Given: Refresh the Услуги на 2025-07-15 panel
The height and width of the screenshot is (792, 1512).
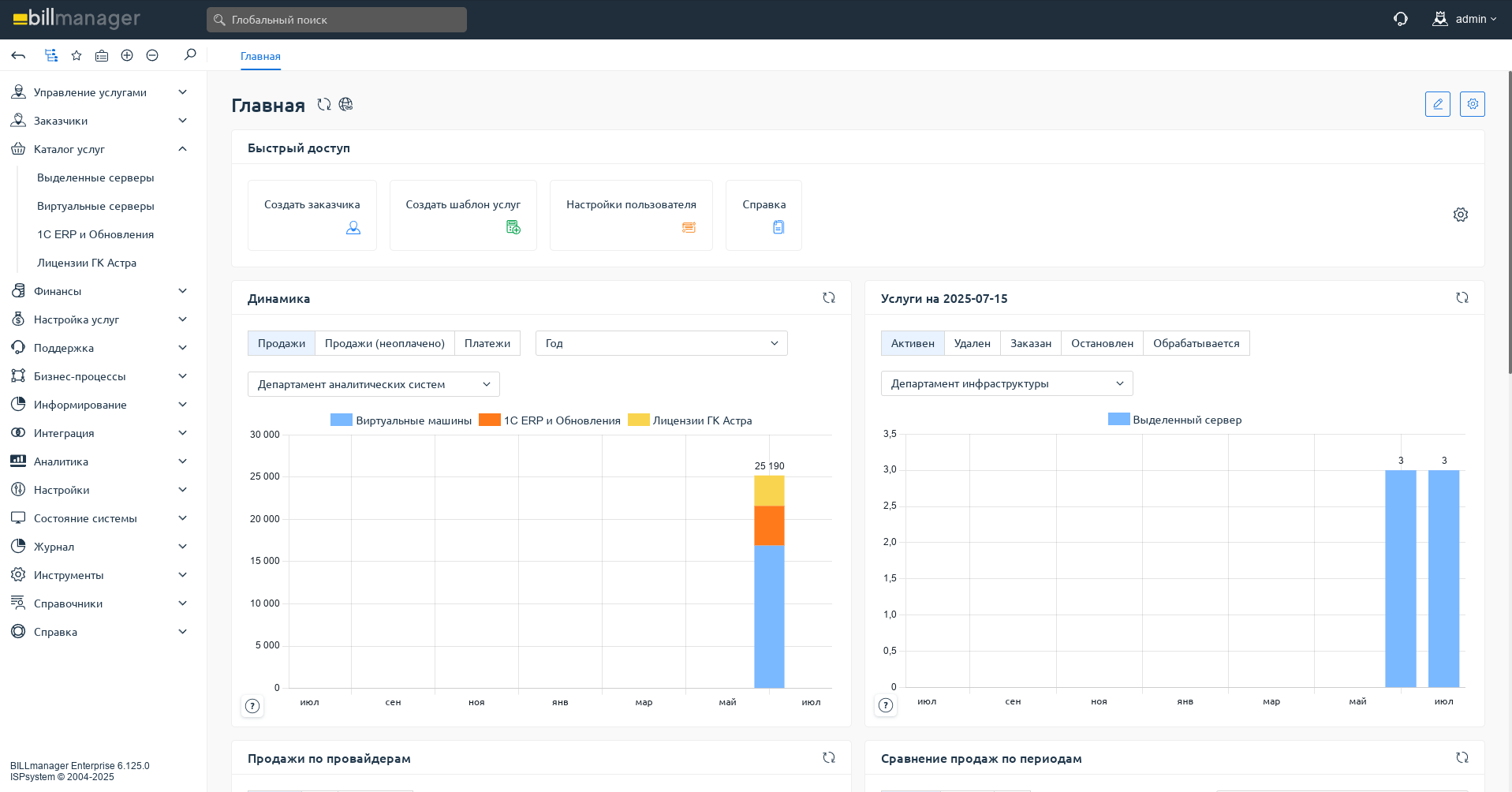Looking at the screenshot, I should click(1462, 298).
